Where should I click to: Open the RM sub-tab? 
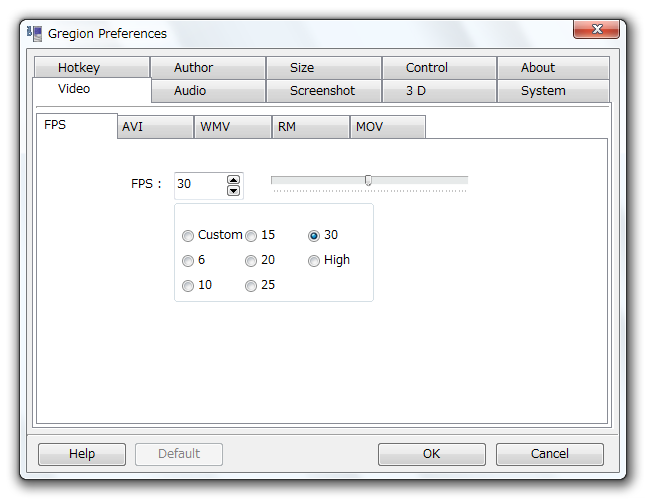pyautogui.click(x=310, y=127)
